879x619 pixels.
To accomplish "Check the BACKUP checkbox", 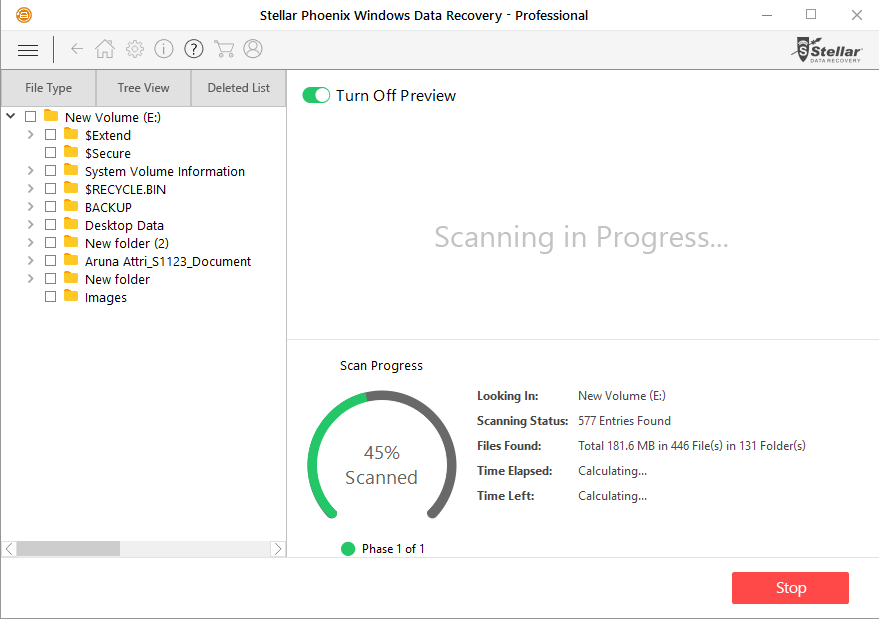I will (x=50, y=207).
